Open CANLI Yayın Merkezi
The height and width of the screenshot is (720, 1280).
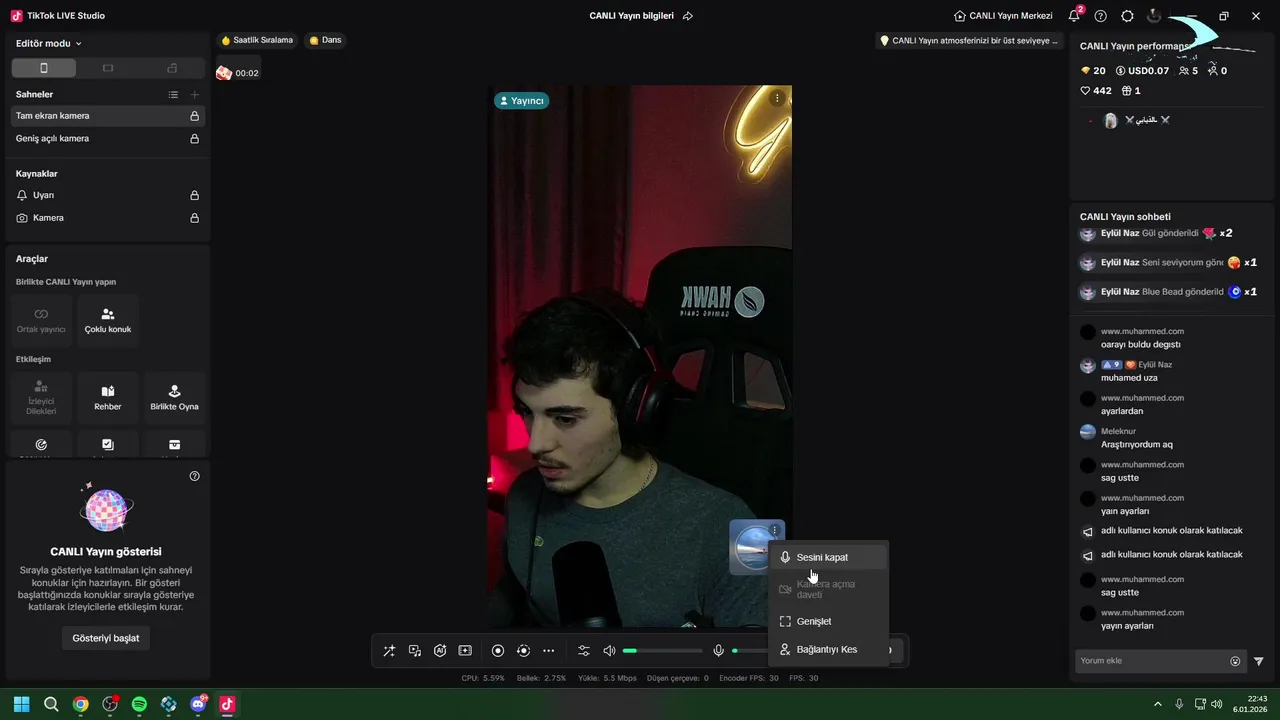pyautogui.click(x=1003, y=16)
